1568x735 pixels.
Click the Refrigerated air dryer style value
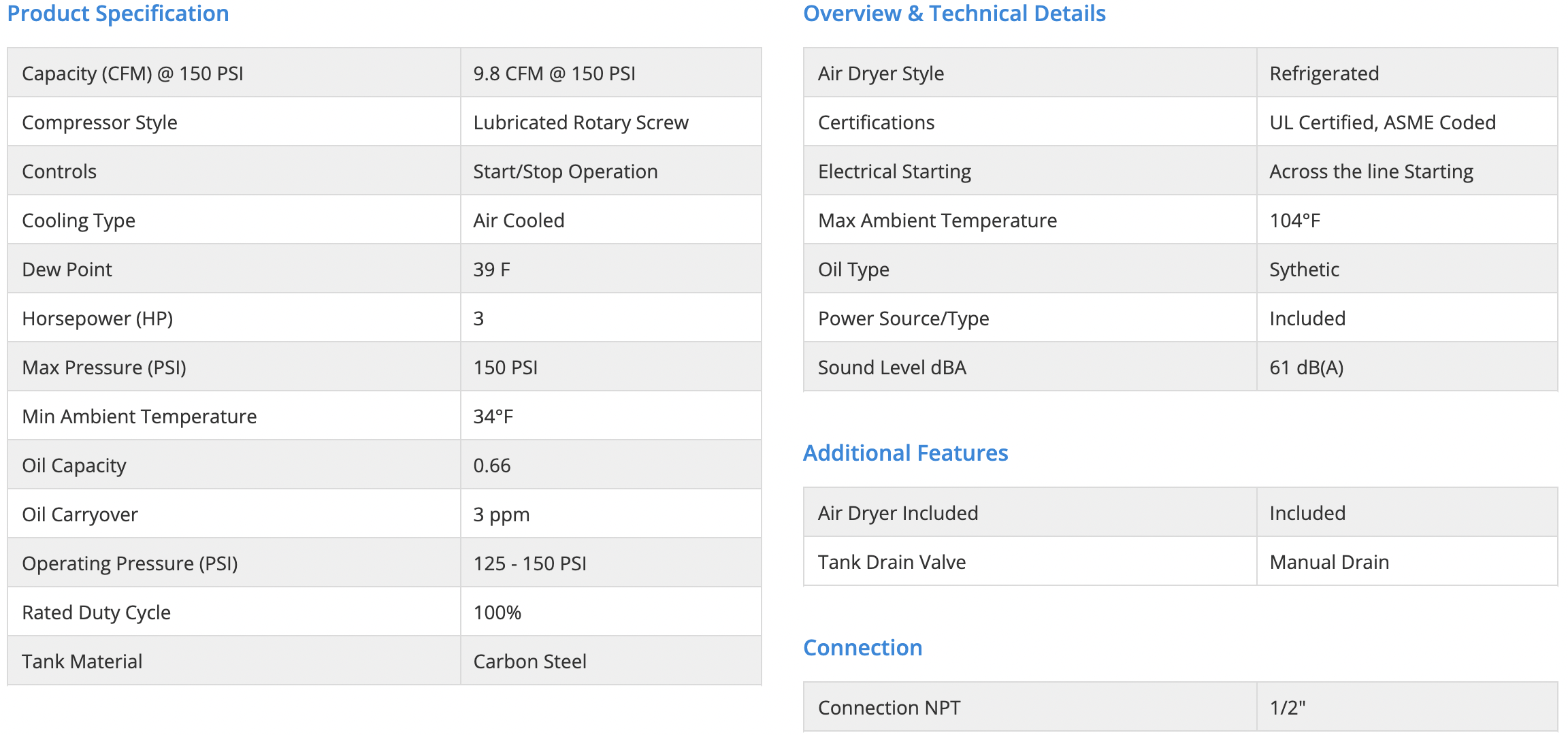pos(1324,73)
